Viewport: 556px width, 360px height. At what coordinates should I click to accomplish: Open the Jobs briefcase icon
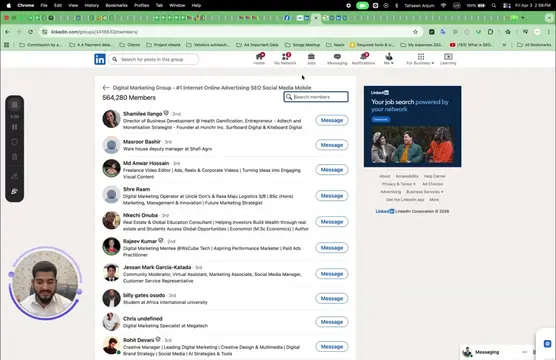[311, 59]
